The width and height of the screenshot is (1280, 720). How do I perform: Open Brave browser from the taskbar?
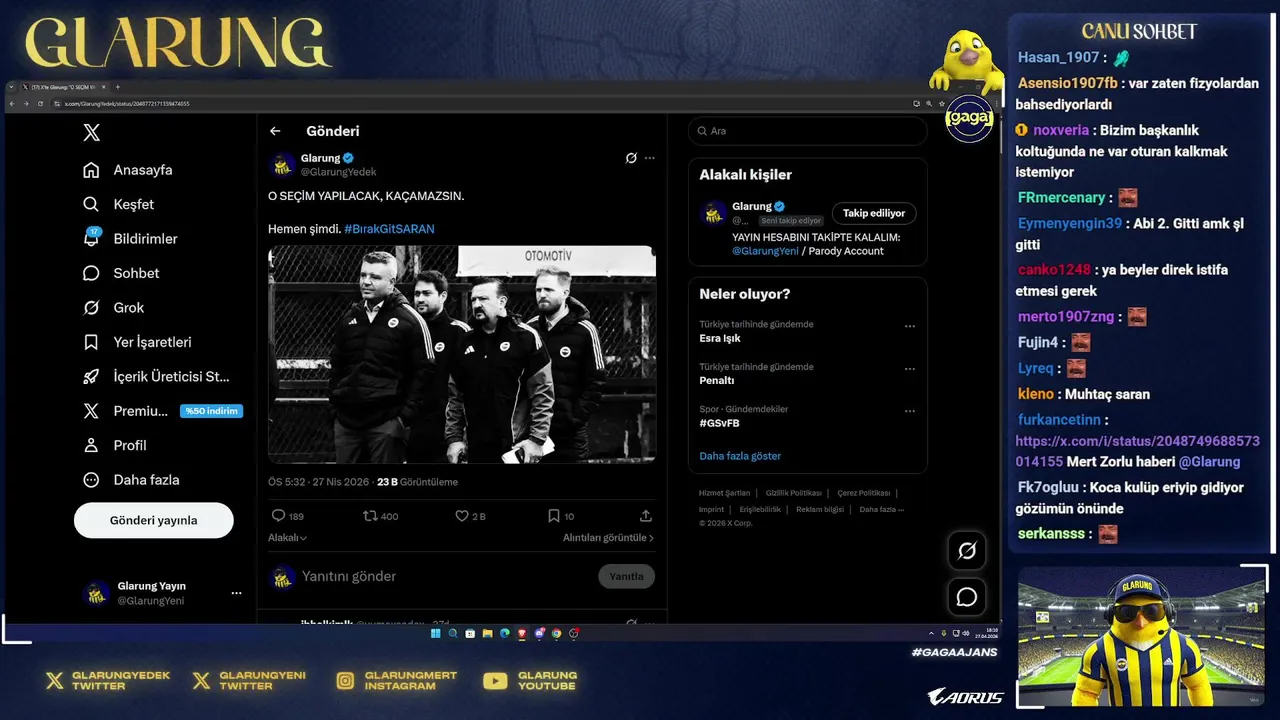pyautogui.click(x=522, y=633)
